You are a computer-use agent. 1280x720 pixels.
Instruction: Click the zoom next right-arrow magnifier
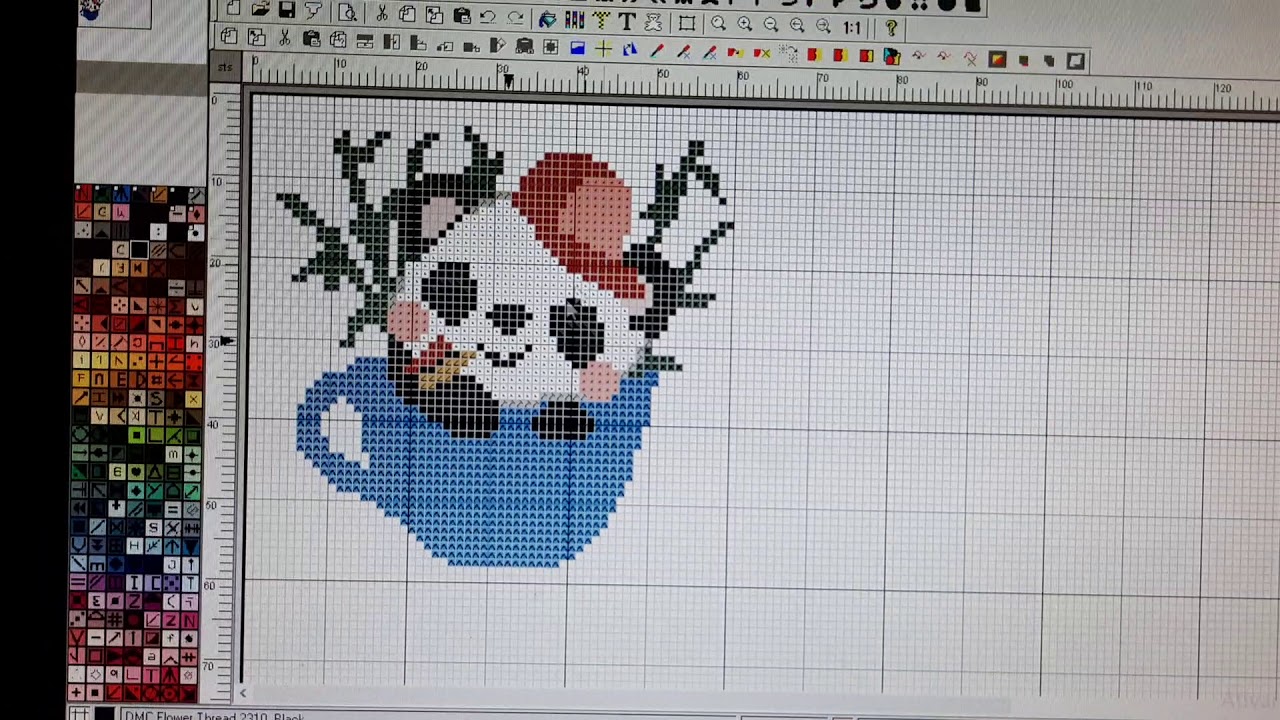(x=823, y=26)
